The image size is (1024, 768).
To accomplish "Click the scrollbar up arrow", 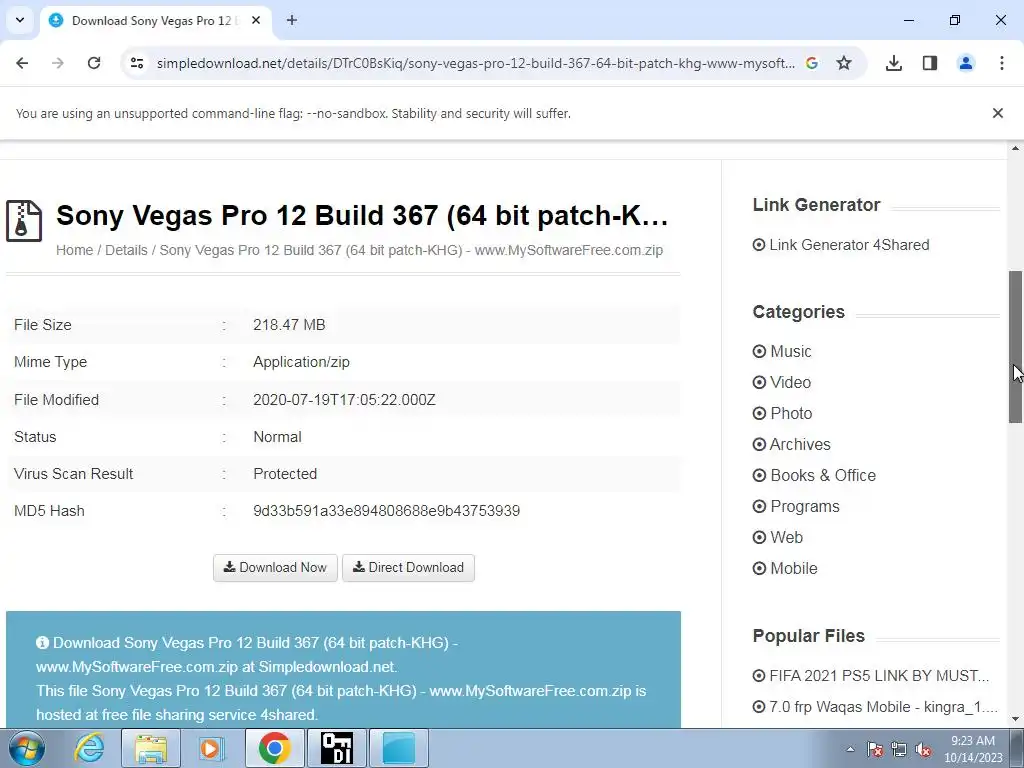I will (1016, 148).
